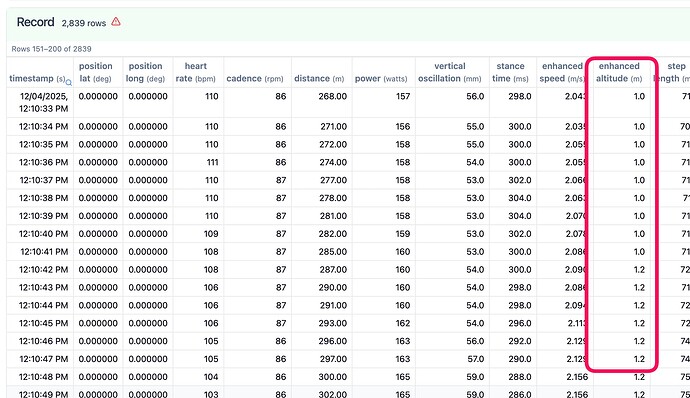
Task: Click the distance value 291.00
Action: pyautogui.click(x=333, y=305)
